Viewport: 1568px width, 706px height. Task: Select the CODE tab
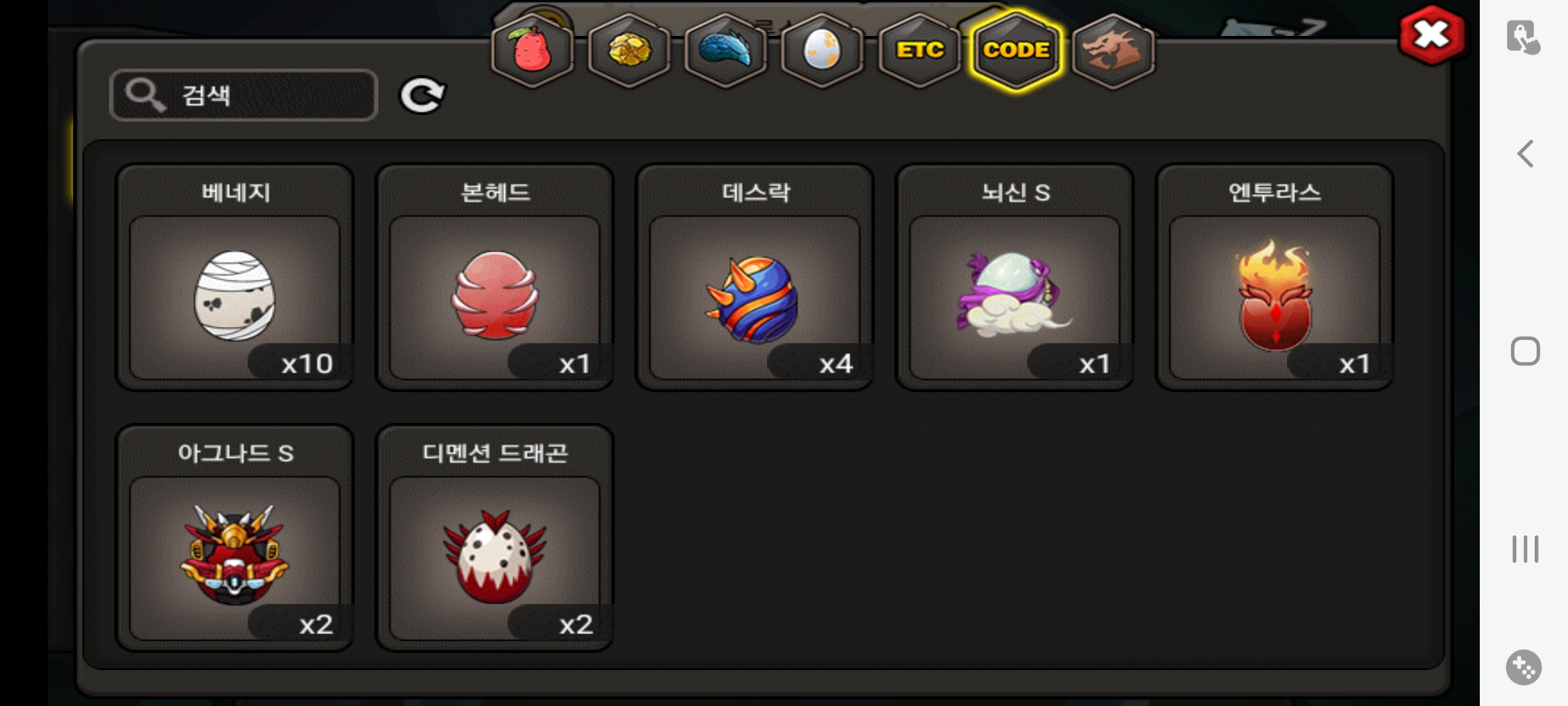click(x=1017, y=50)
